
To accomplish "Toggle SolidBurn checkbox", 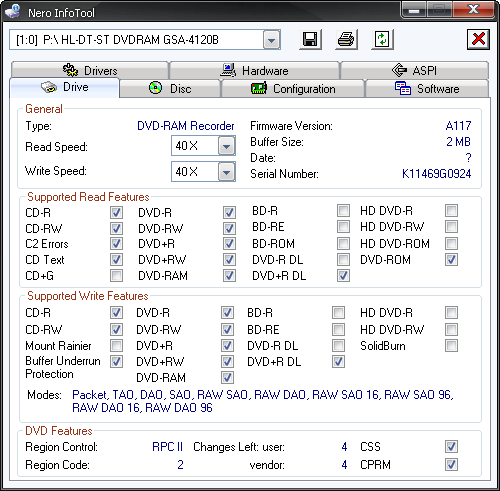I will click(x=451, y=346).
